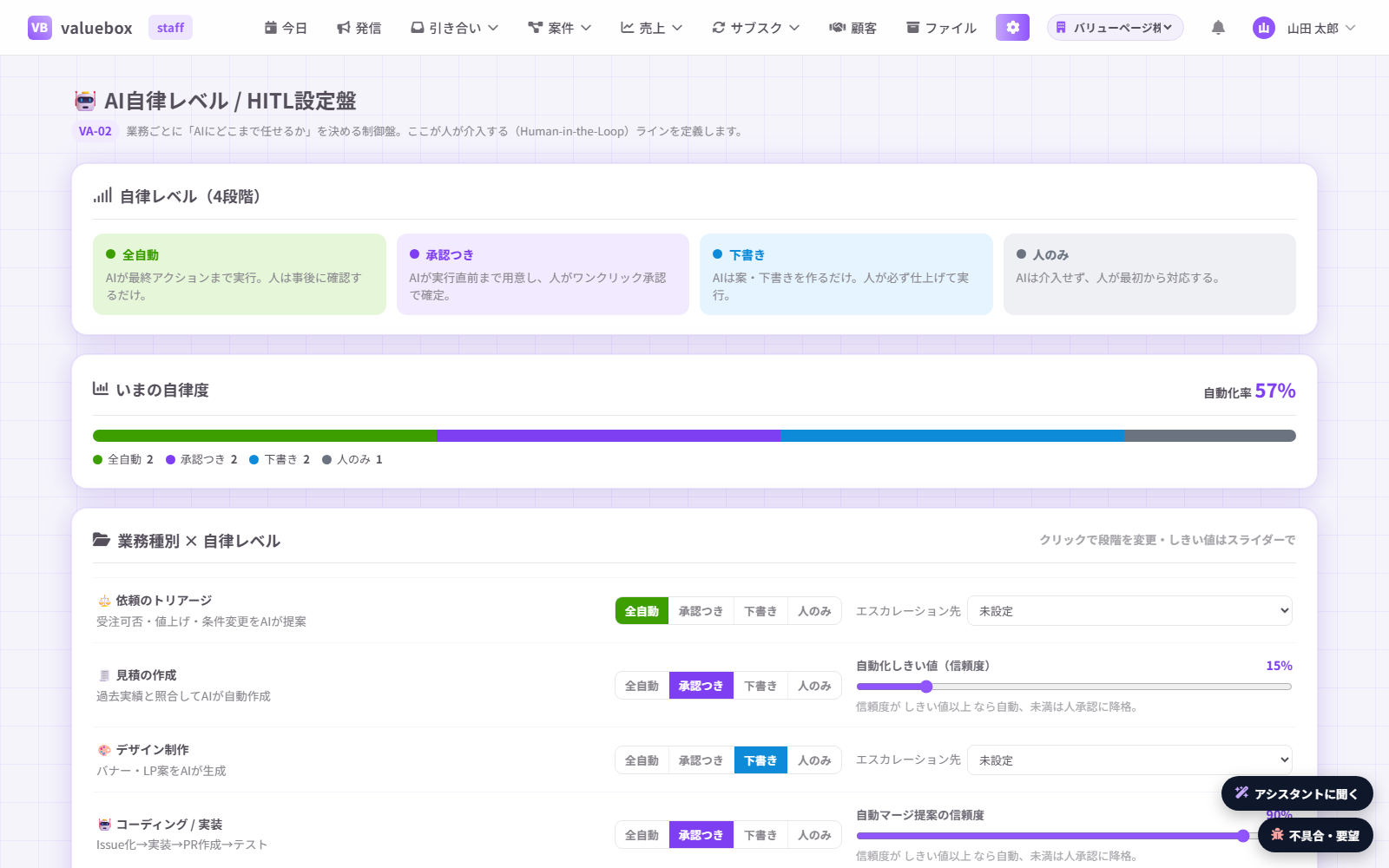Image resolution: width=1389 pixels, height=868 pixels.
Task: Click the bar chart icon beside いまの自律度
Action: 101,389
